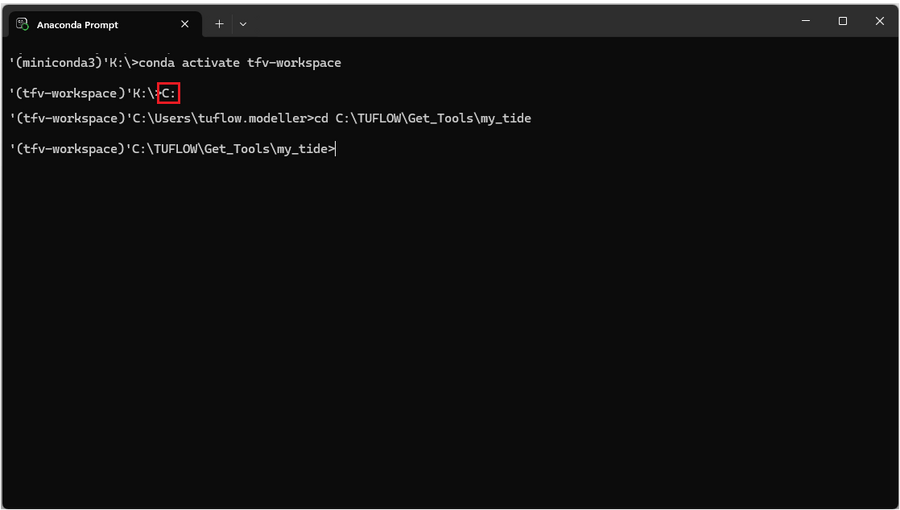The width and height of the screenshot is (900, 510).
Task: Click the Anaconda Prompt tab icon
Action: (x=22, y=23)
